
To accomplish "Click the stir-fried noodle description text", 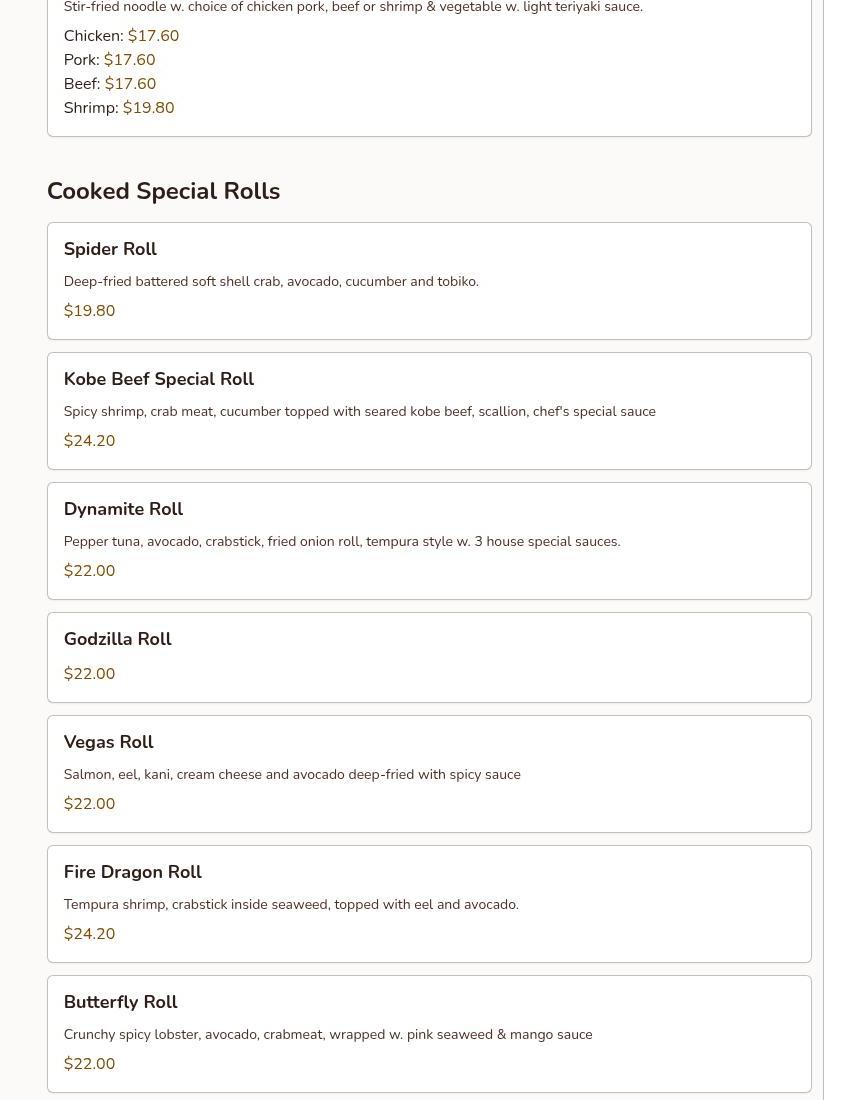I will click(x=352, y=7).
